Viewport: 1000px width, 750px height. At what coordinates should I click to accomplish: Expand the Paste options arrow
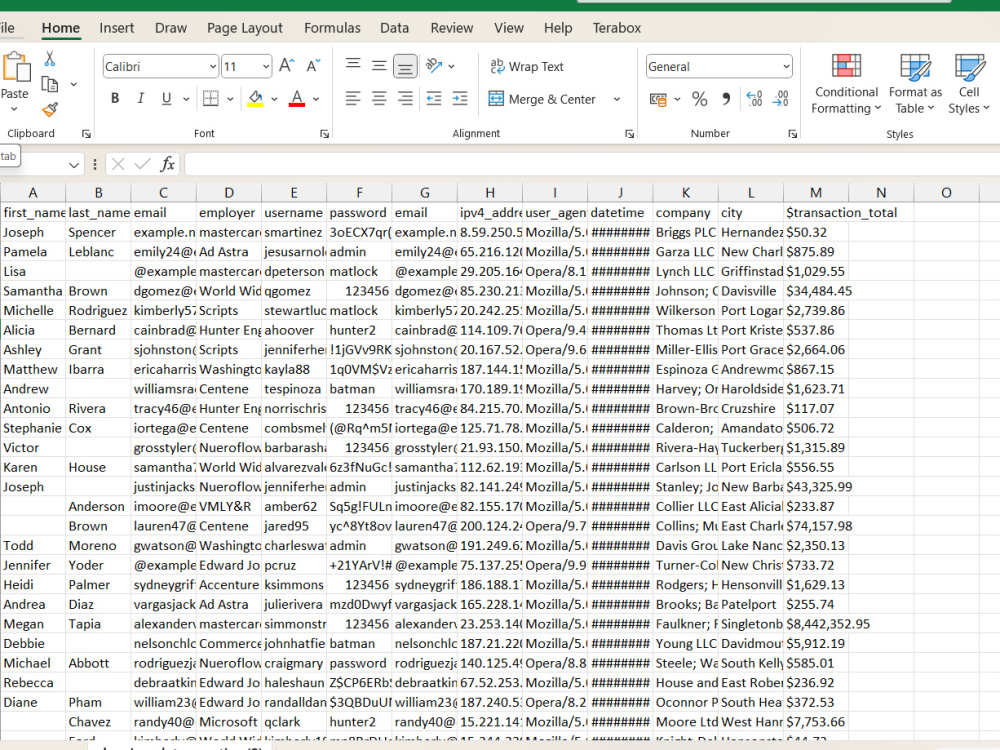pyautogui.click(x=14, y=109)
